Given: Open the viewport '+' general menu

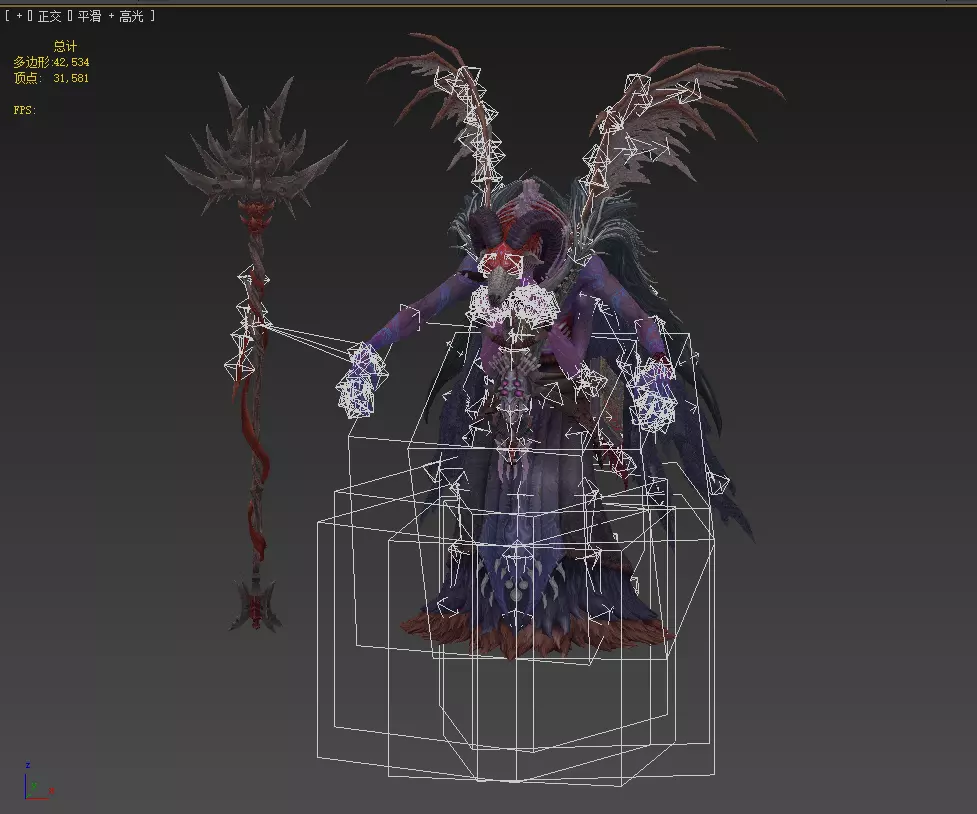Looking at the screenshot, I should pyautogui.click(x=19, y=16).
